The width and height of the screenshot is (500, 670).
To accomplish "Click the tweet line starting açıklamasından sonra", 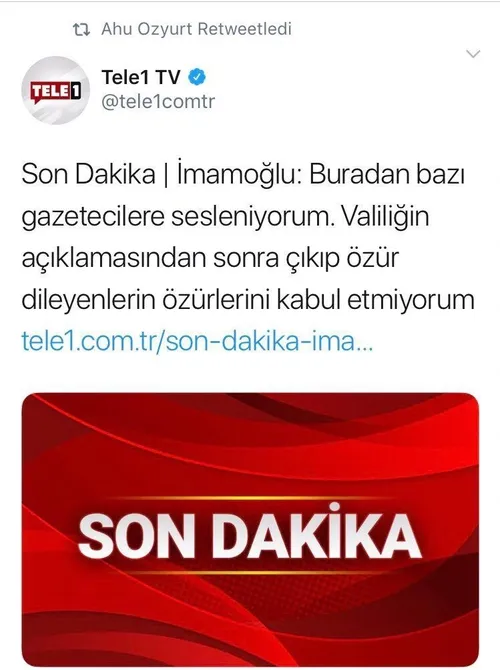I will tap(210, 258).
